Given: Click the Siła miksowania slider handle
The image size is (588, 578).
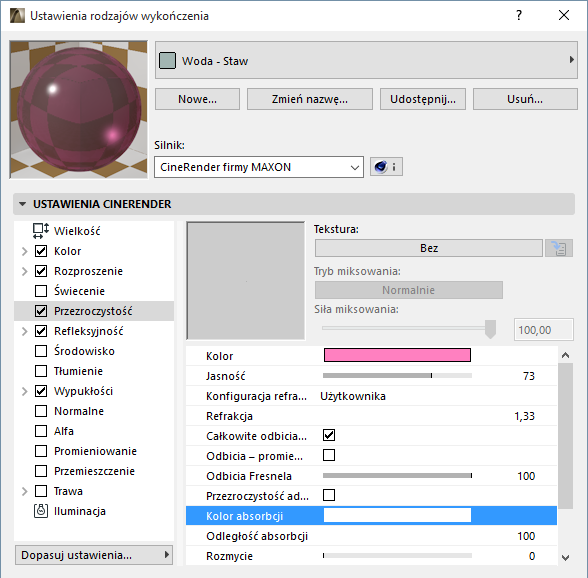Looking at the screenshot, I should (x=490, y=329).
